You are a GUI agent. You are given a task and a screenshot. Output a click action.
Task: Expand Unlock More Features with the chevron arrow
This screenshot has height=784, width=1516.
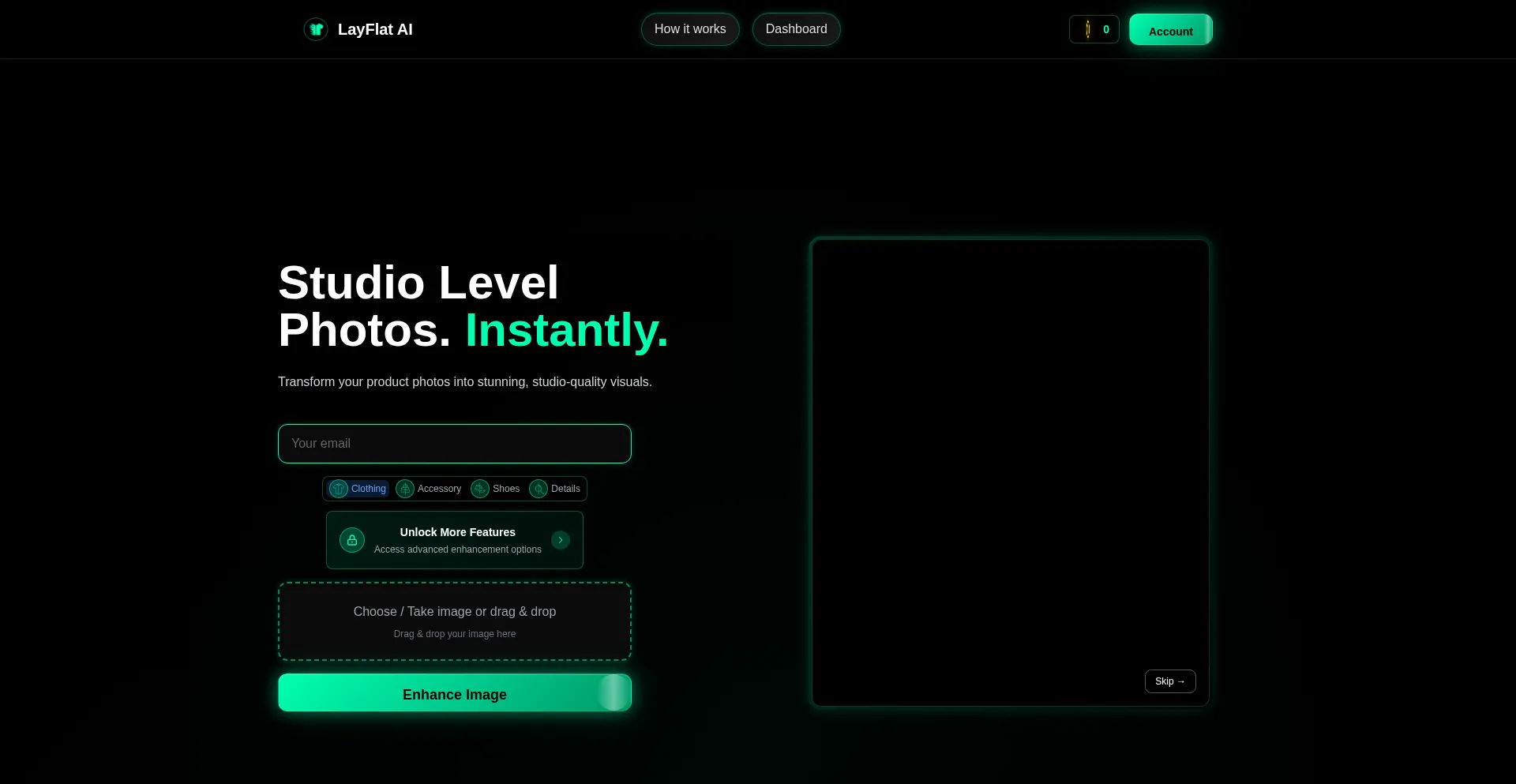561,540
